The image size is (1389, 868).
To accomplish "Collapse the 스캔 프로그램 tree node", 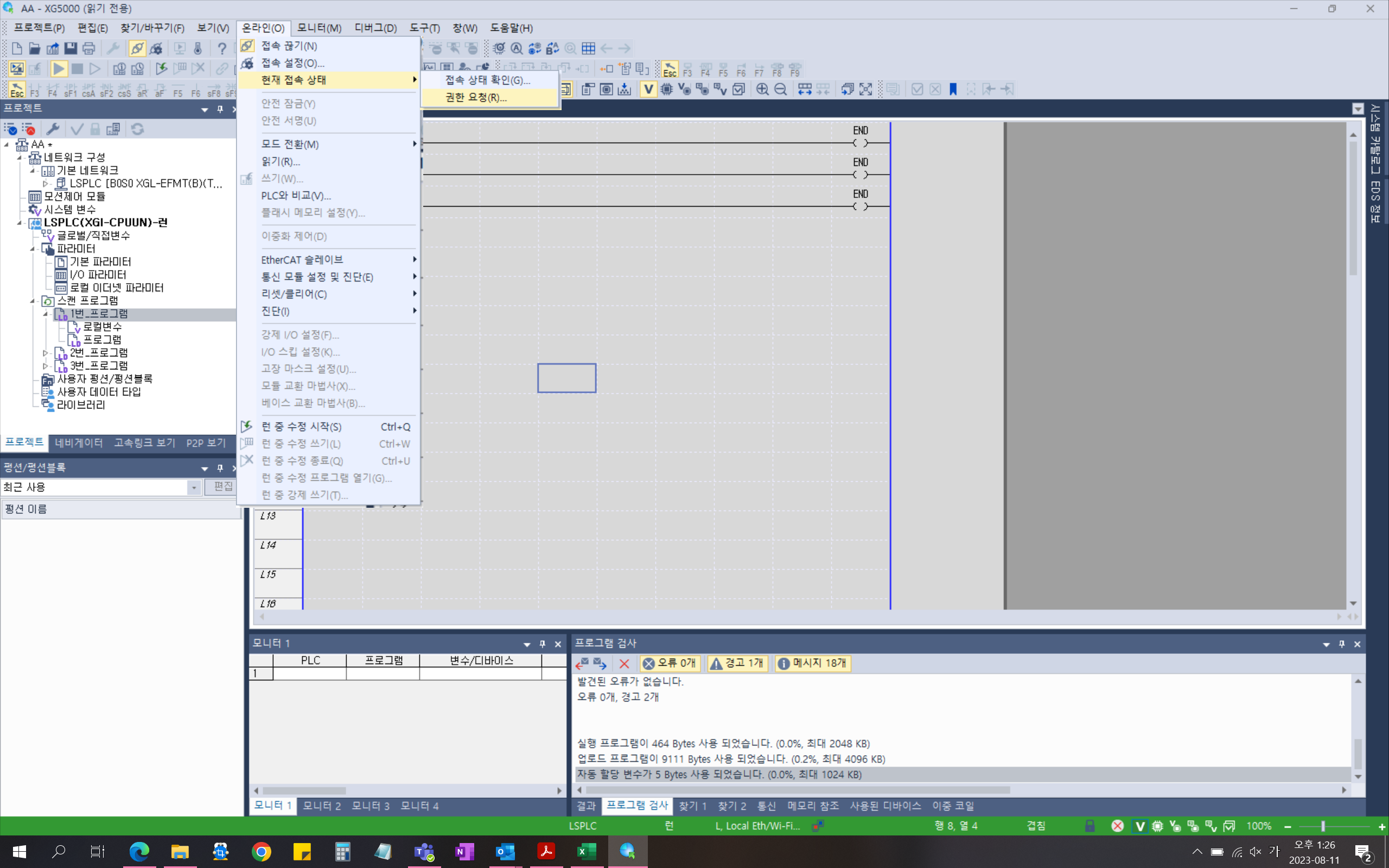I will [x=33, y=301].
